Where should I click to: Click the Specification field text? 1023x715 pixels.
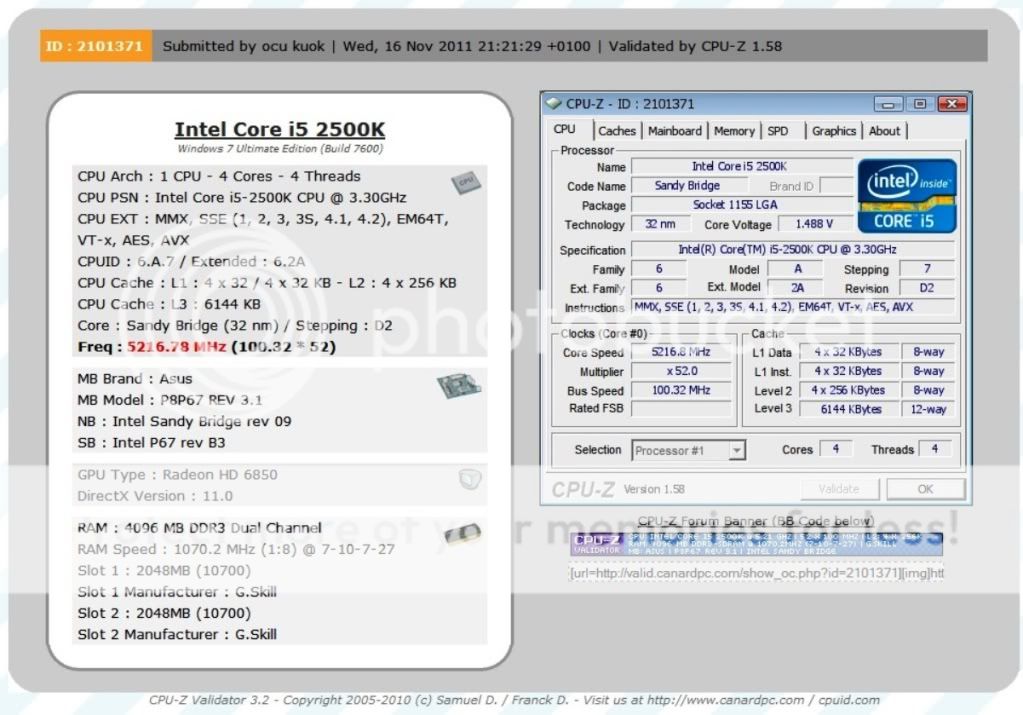pos(792,249)
